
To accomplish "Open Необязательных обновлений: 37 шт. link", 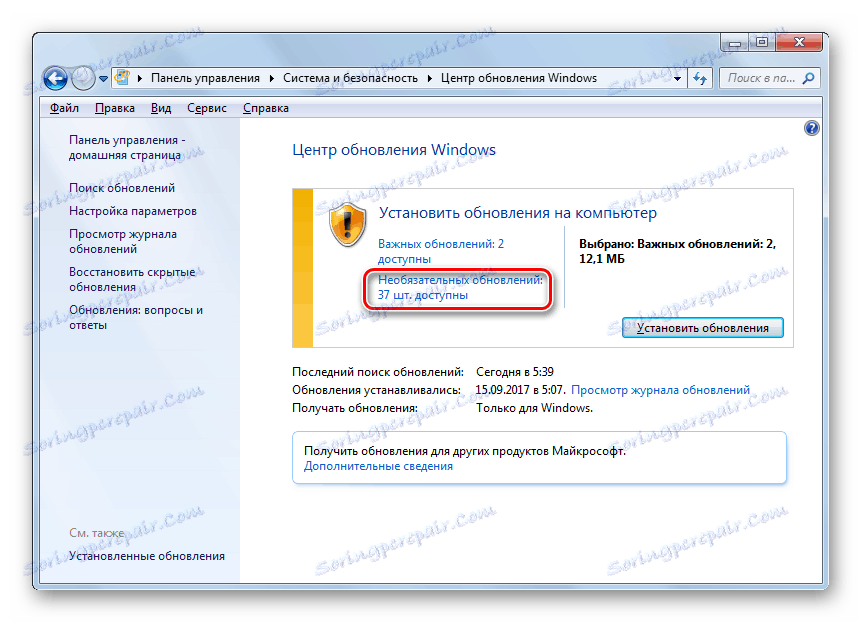I will [x=460, y=288].
